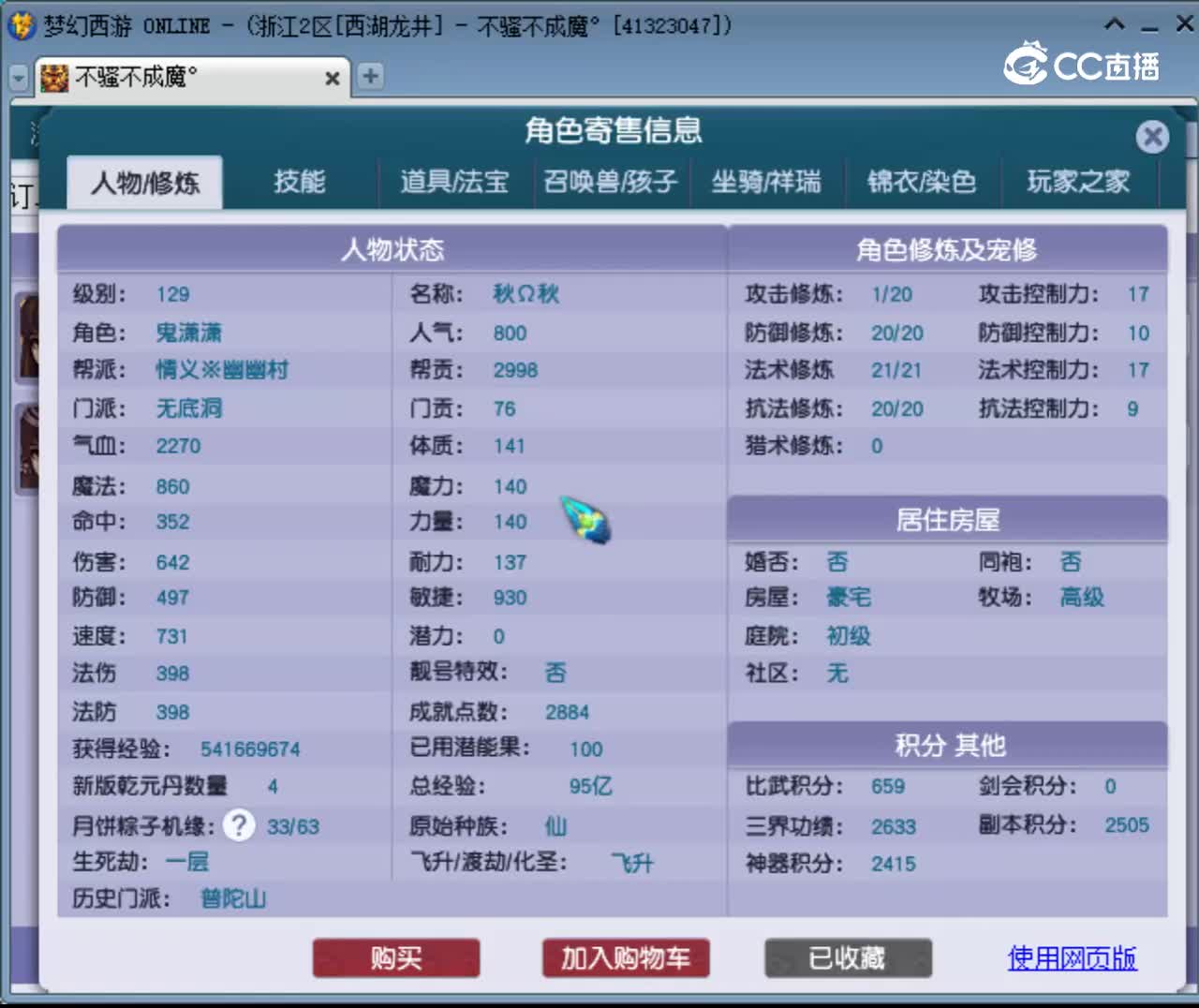Image resolution: width=1199 pixels, height=1008 pixels.
Task: Select the 锦衣/染色 tab
Action: point(922,182)
